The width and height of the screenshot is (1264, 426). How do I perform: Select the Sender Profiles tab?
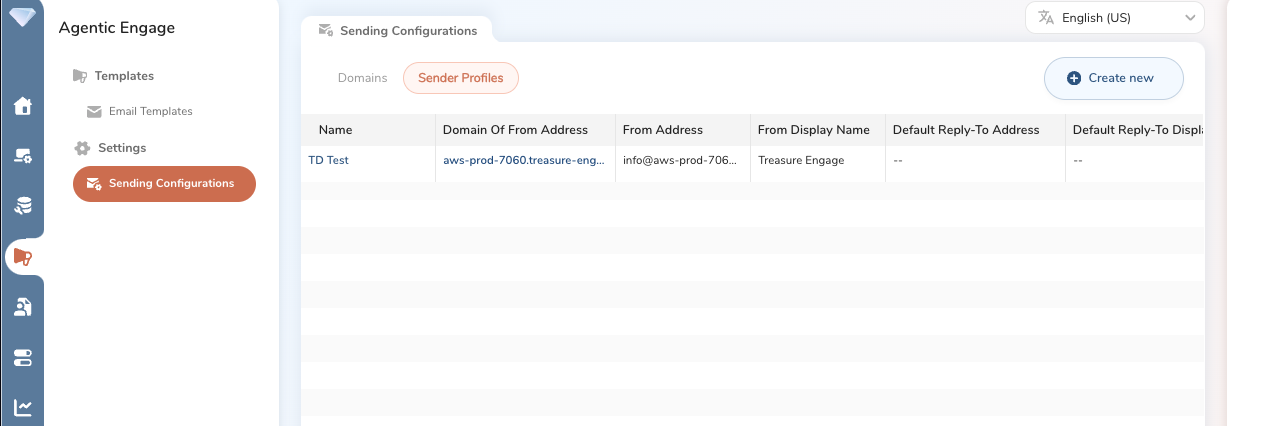pos(460,78)
